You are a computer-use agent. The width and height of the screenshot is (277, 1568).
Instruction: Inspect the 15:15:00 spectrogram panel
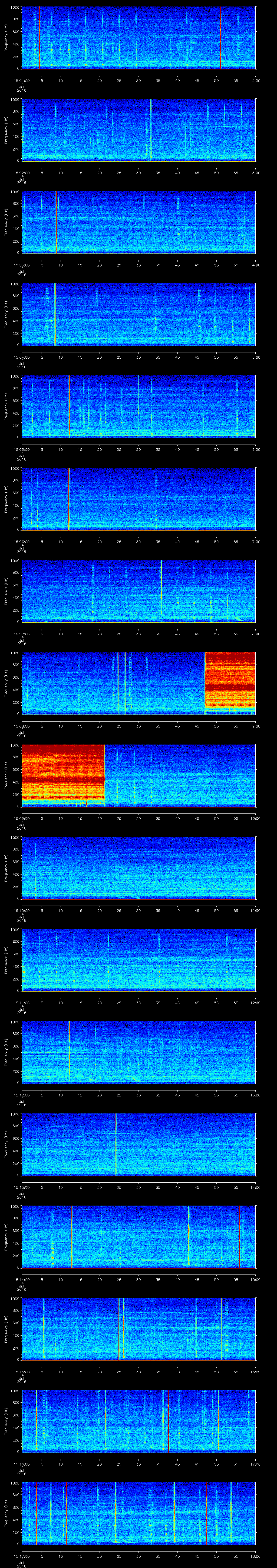[x=139, y=1330]
